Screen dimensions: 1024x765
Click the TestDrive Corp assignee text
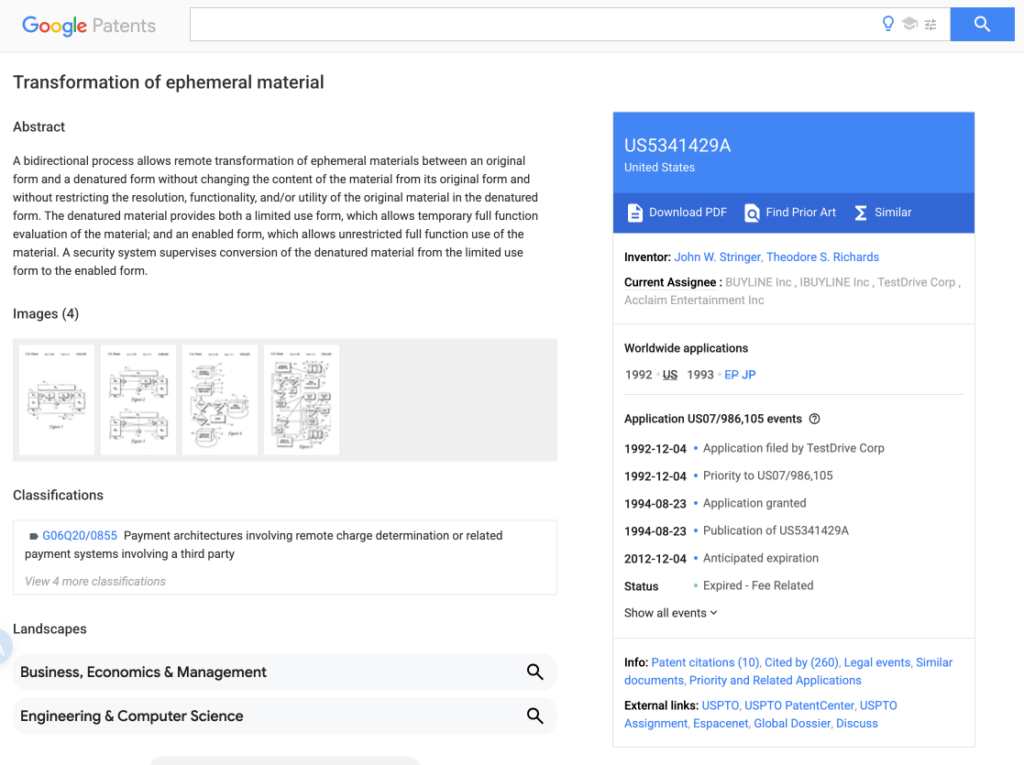coord(916,282)
